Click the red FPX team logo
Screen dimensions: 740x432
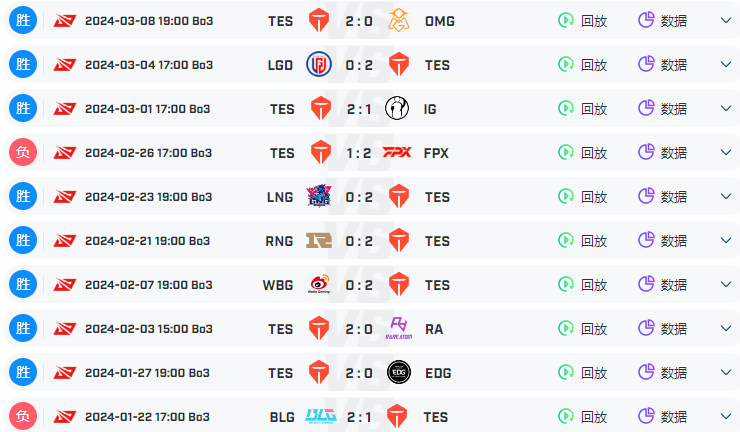(397, 152)
